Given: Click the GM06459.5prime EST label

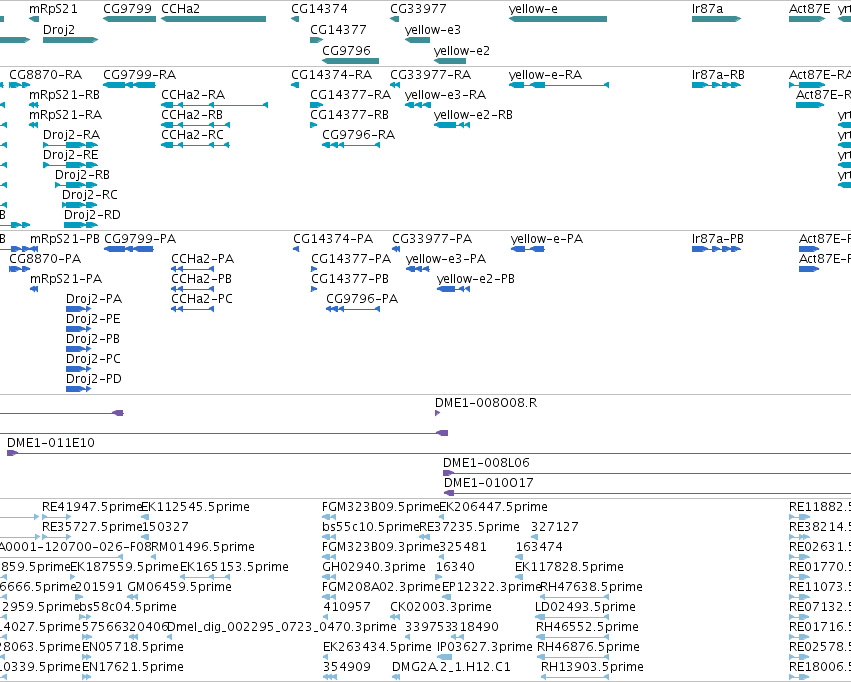Looking at the screenshot, I should [x=179, y=587].
